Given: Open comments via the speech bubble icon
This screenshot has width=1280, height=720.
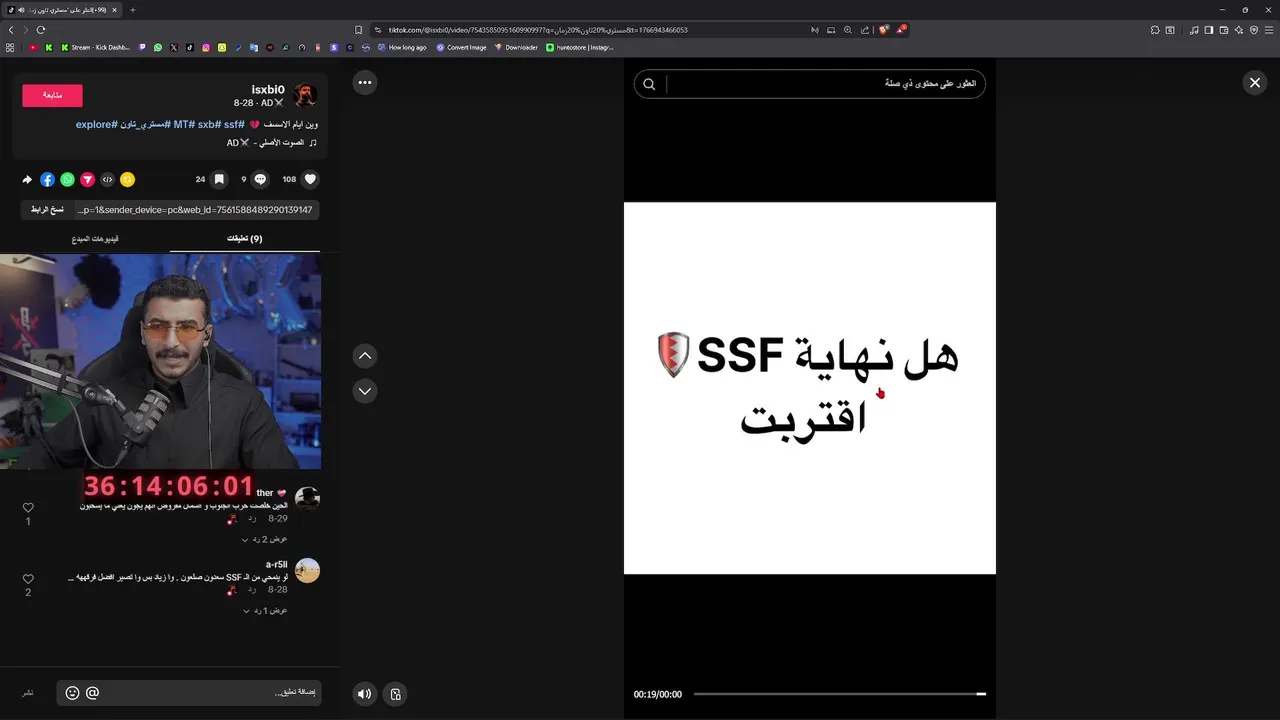Looking at the screenshot, I should click(260, 180).
